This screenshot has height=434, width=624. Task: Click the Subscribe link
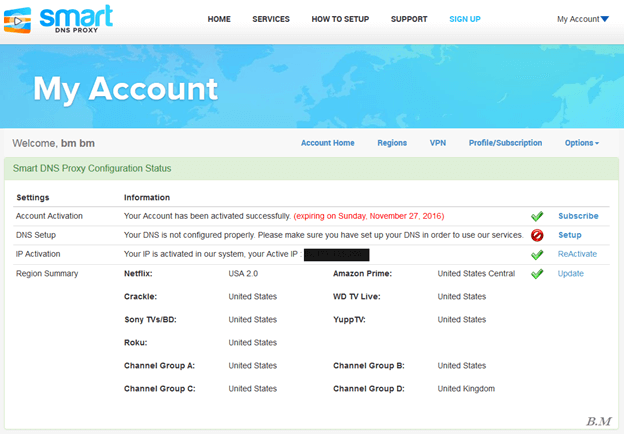[578, 216]
